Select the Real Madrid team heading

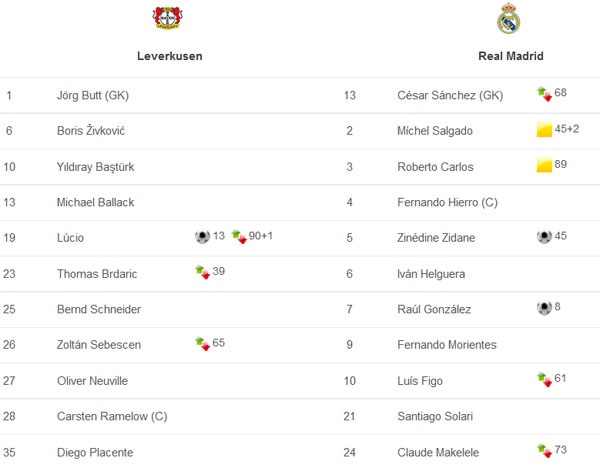[512, 56]
